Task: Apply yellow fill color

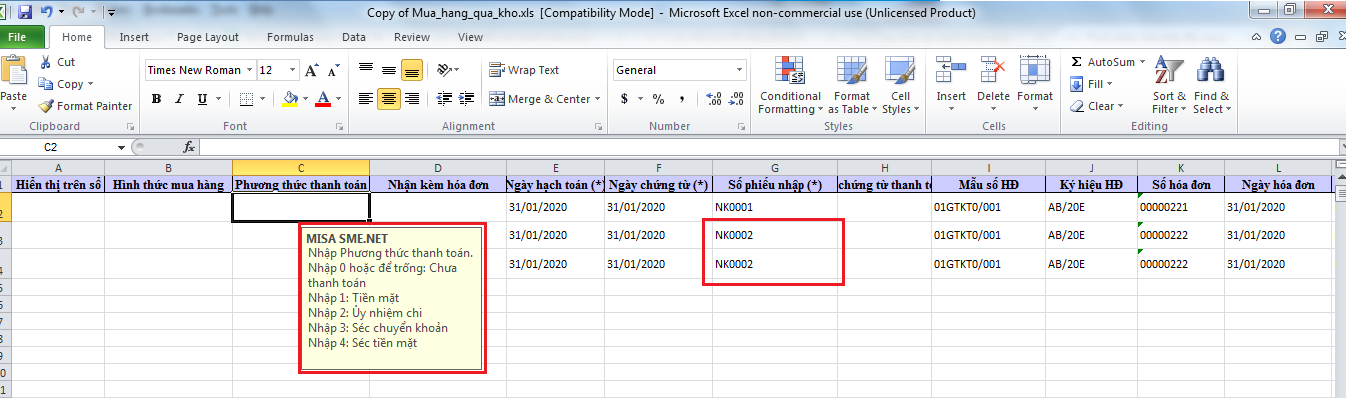Action: (290, 99)
